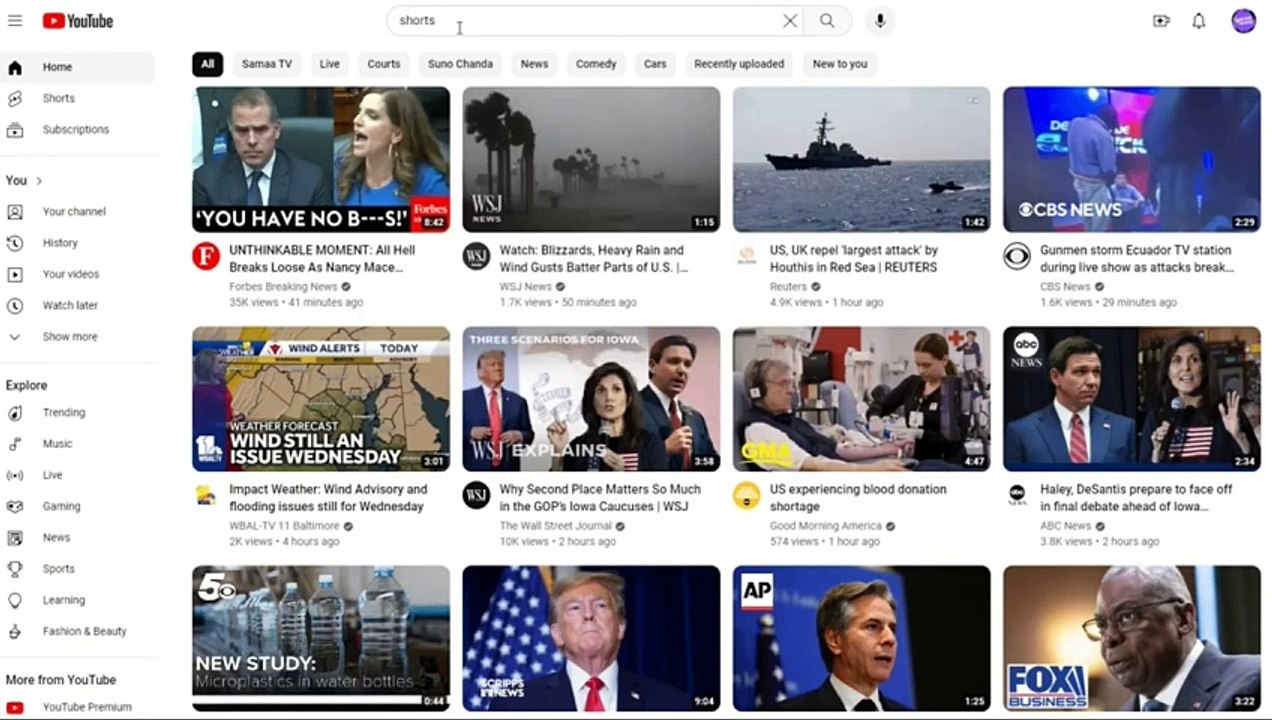The image size is (1272, 720).
Task: Open the WSJ blizzard video thumbnail
Action: pyautogui.click(x=591, y=159)
